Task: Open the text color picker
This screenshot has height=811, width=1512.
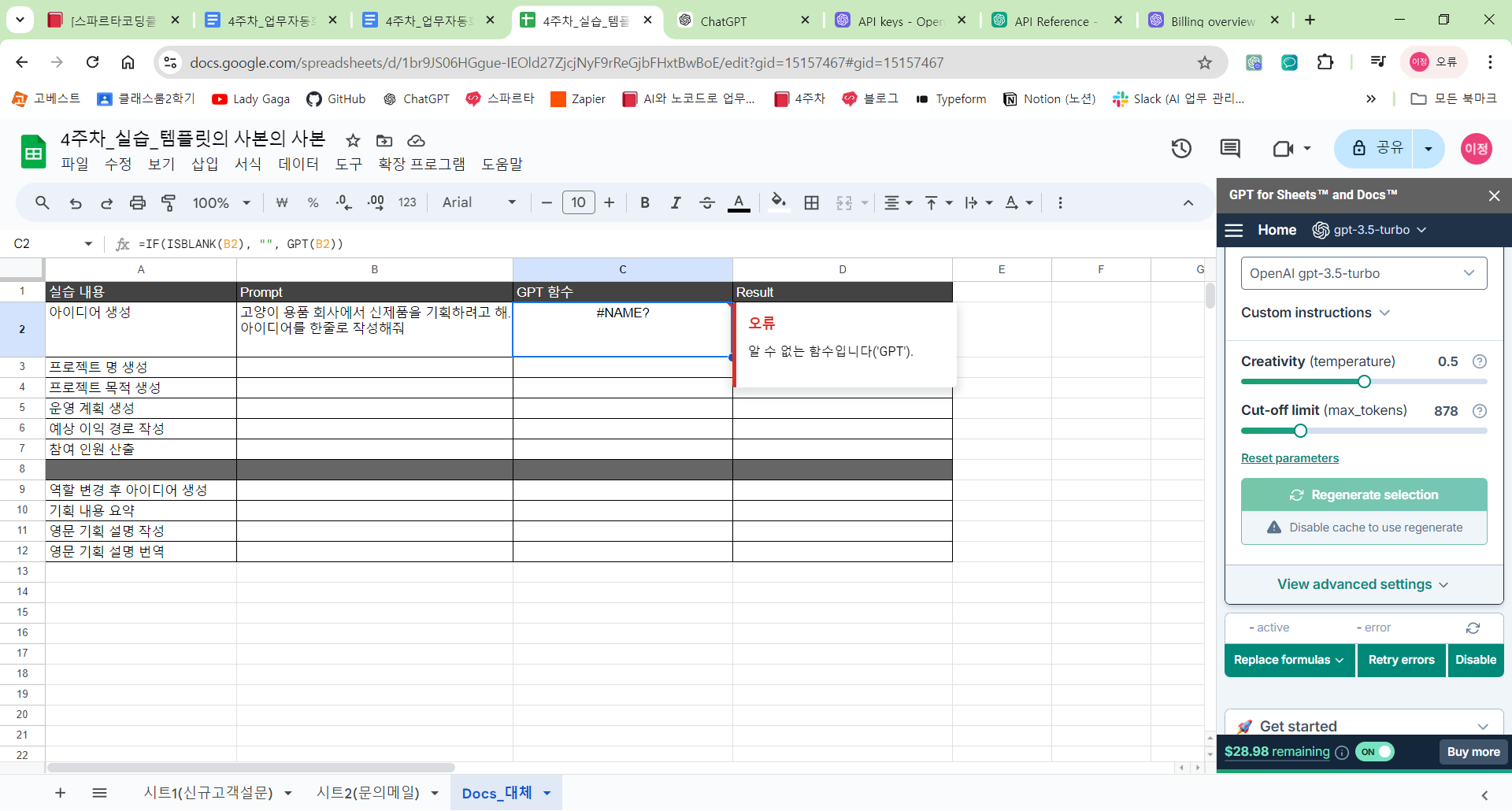Action: pos(739,203)
